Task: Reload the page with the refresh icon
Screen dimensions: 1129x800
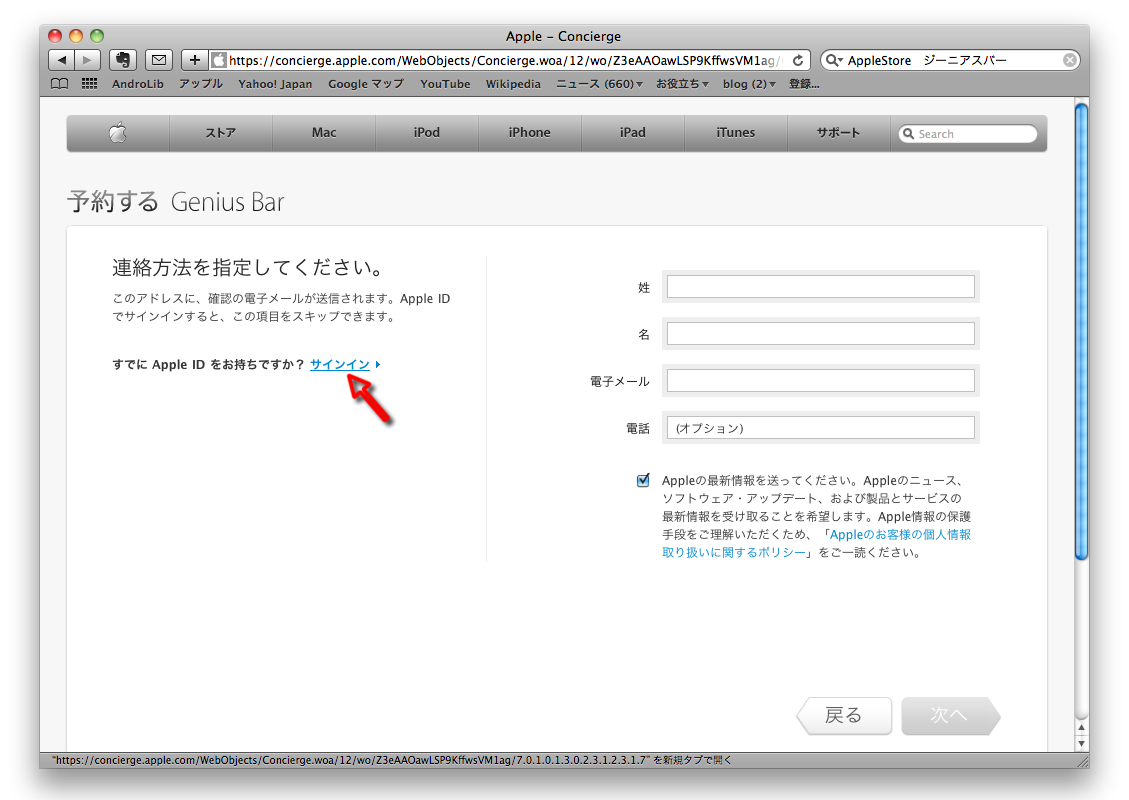Action: tap(798, 60)
